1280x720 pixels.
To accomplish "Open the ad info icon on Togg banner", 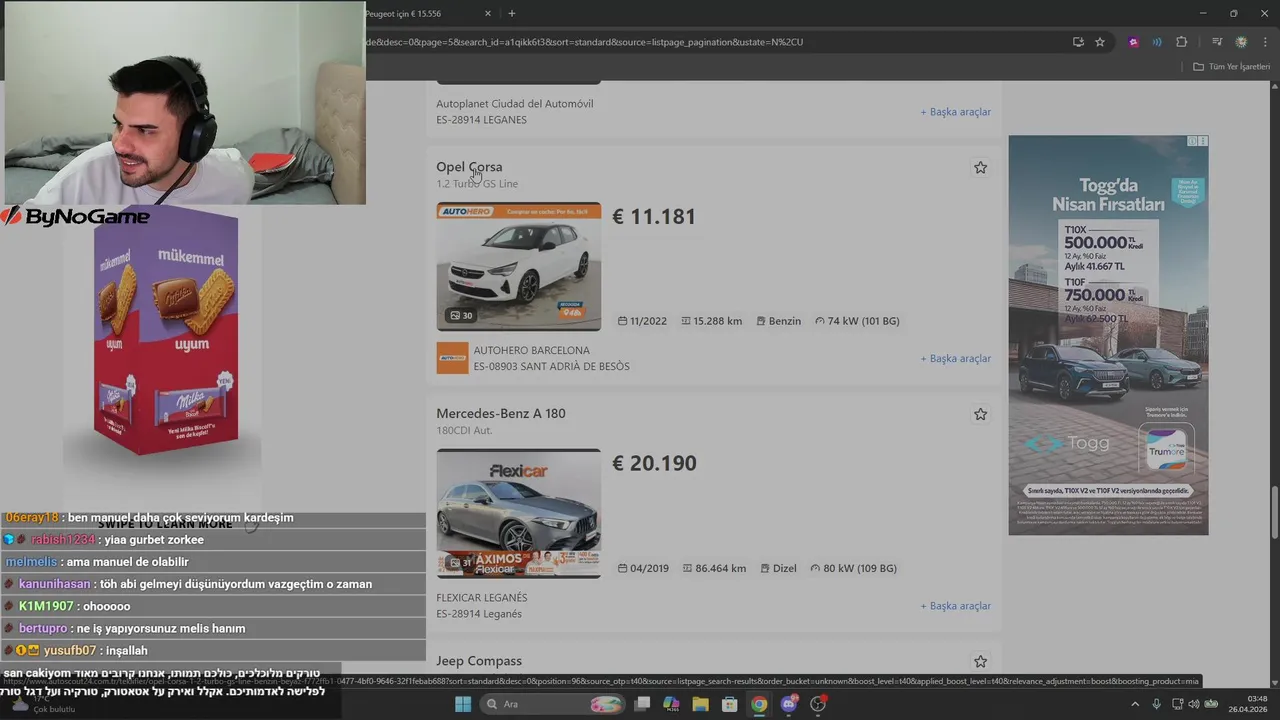I will 1192,141.
